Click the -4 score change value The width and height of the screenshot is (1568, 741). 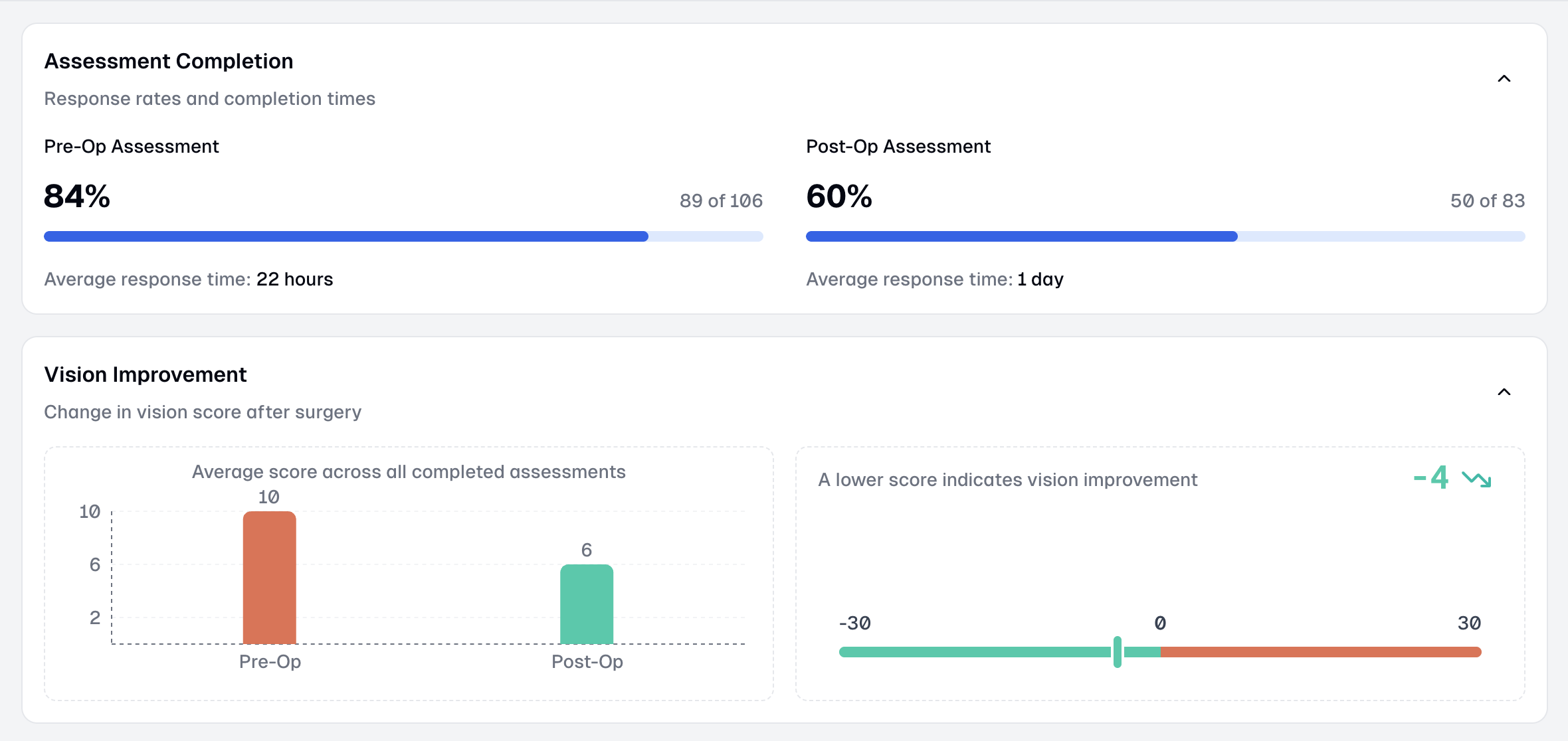pyautogui.click(x=1430, y=477)
